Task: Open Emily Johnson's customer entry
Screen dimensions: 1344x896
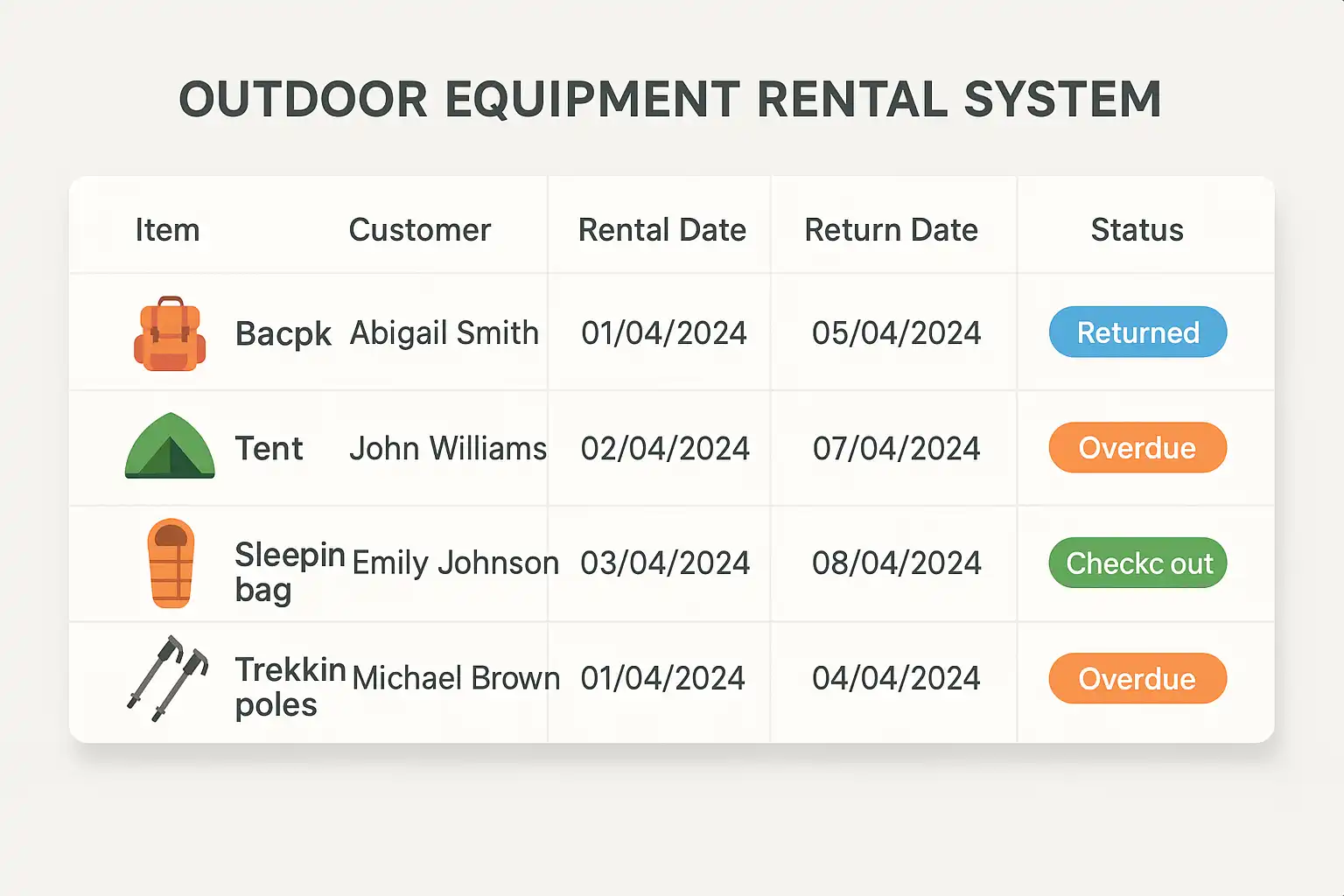Action: click(x=455, y=563)
